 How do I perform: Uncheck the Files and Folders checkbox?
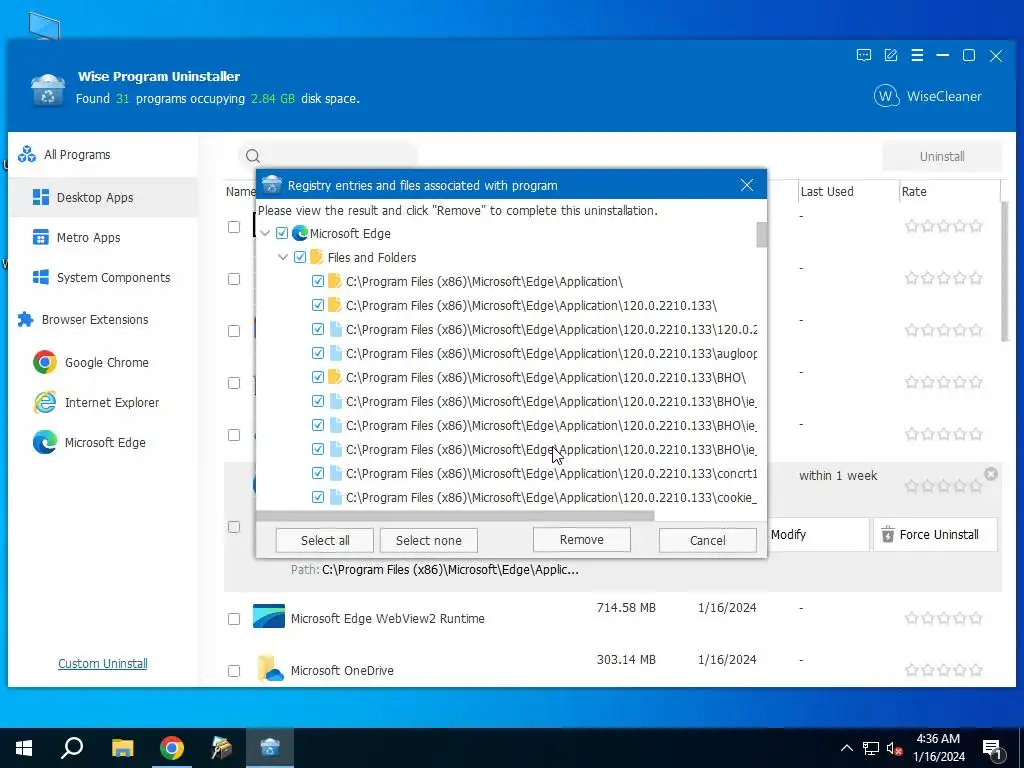[300, 257]
